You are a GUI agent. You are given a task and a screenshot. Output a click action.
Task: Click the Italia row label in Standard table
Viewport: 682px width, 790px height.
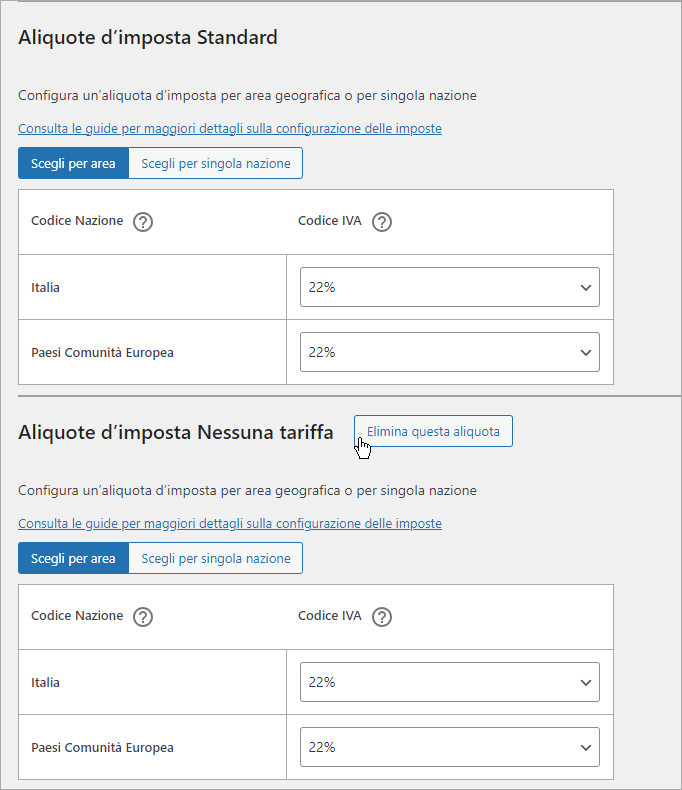pyautogui.click(x=46, y=288)
